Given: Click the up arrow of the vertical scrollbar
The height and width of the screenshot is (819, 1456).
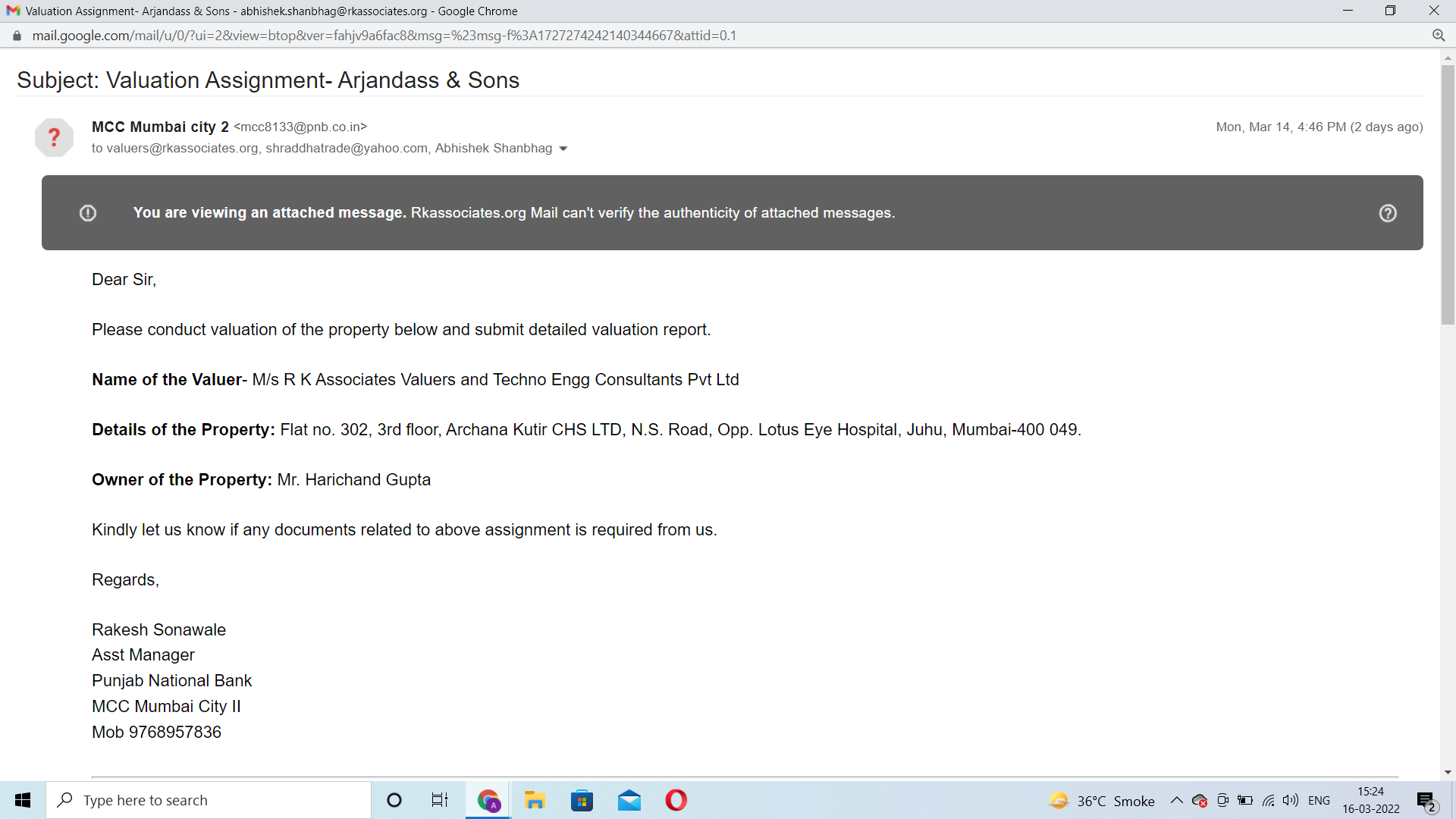Looking at the screenshot, I should 1448,58.
